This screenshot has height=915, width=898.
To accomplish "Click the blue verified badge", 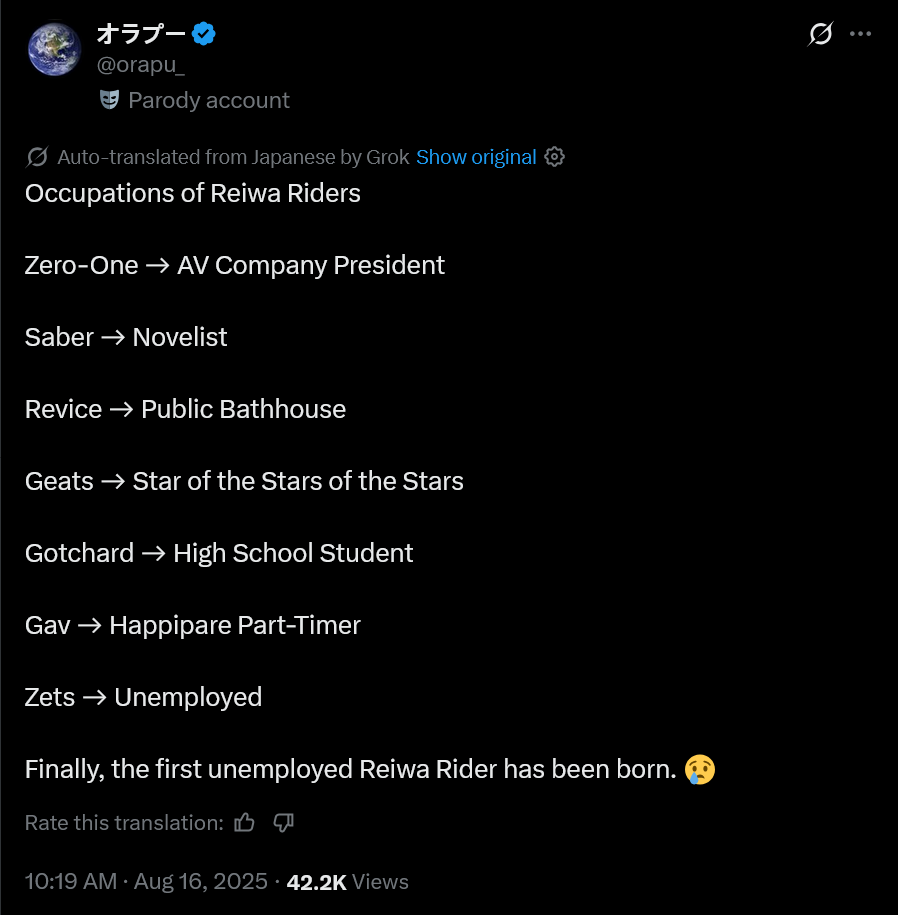I will coord(205,34).
